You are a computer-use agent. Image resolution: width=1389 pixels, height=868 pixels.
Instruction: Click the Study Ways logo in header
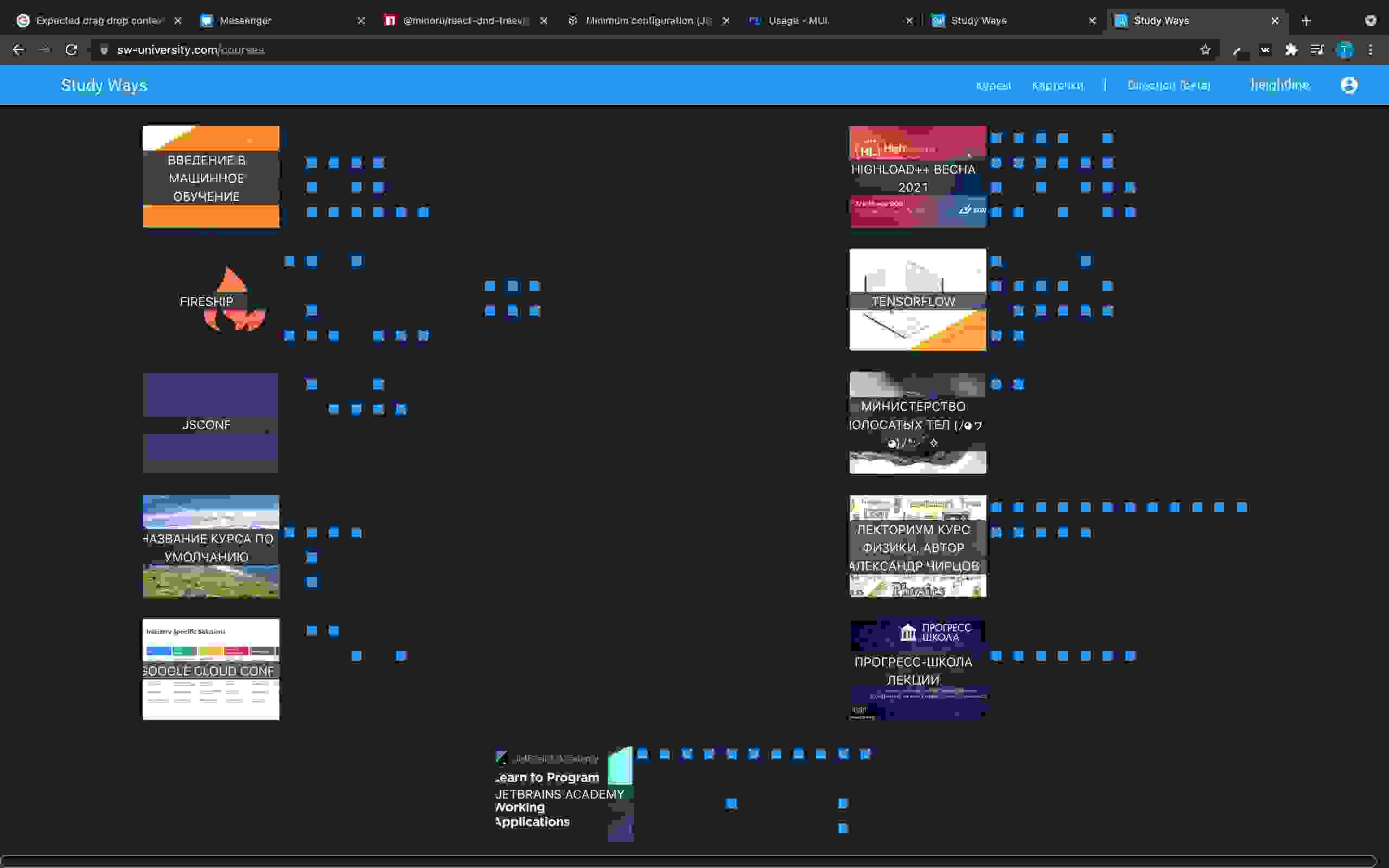coord(104,85)
